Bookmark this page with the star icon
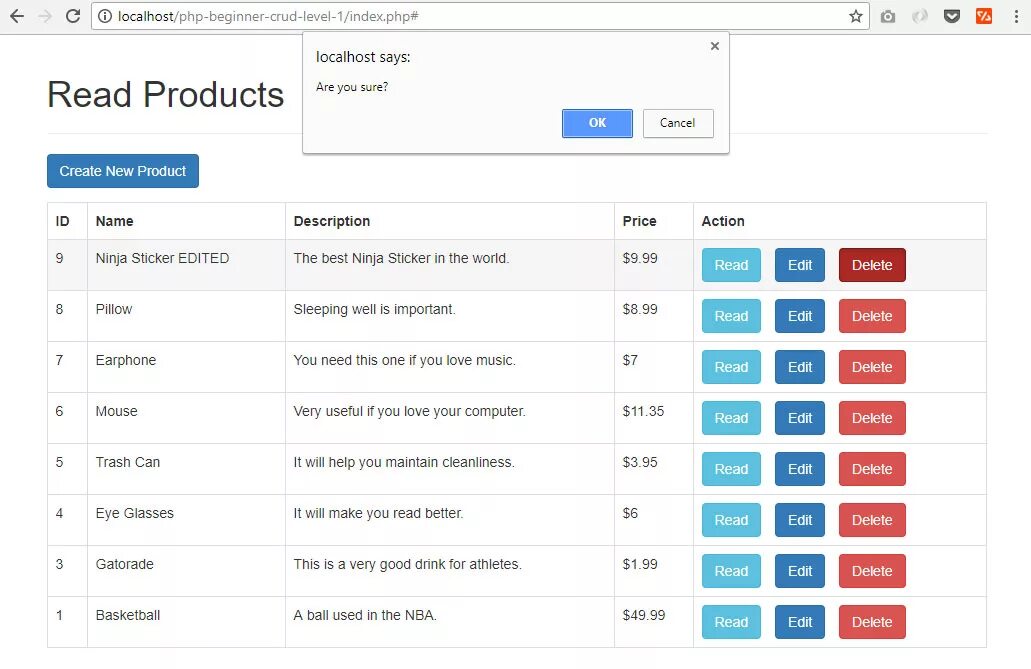 pyautogui.click(x=856, y=16)
